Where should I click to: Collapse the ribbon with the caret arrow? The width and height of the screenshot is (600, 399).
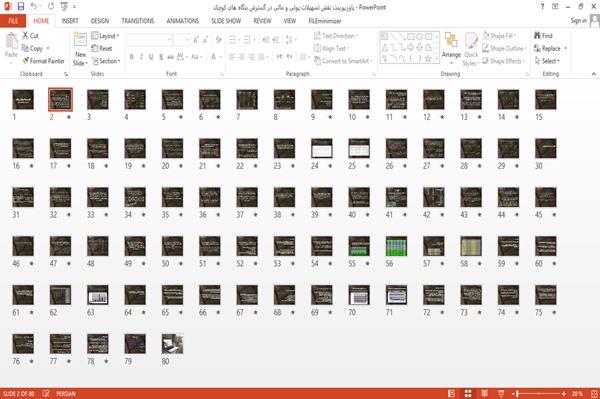593,74
